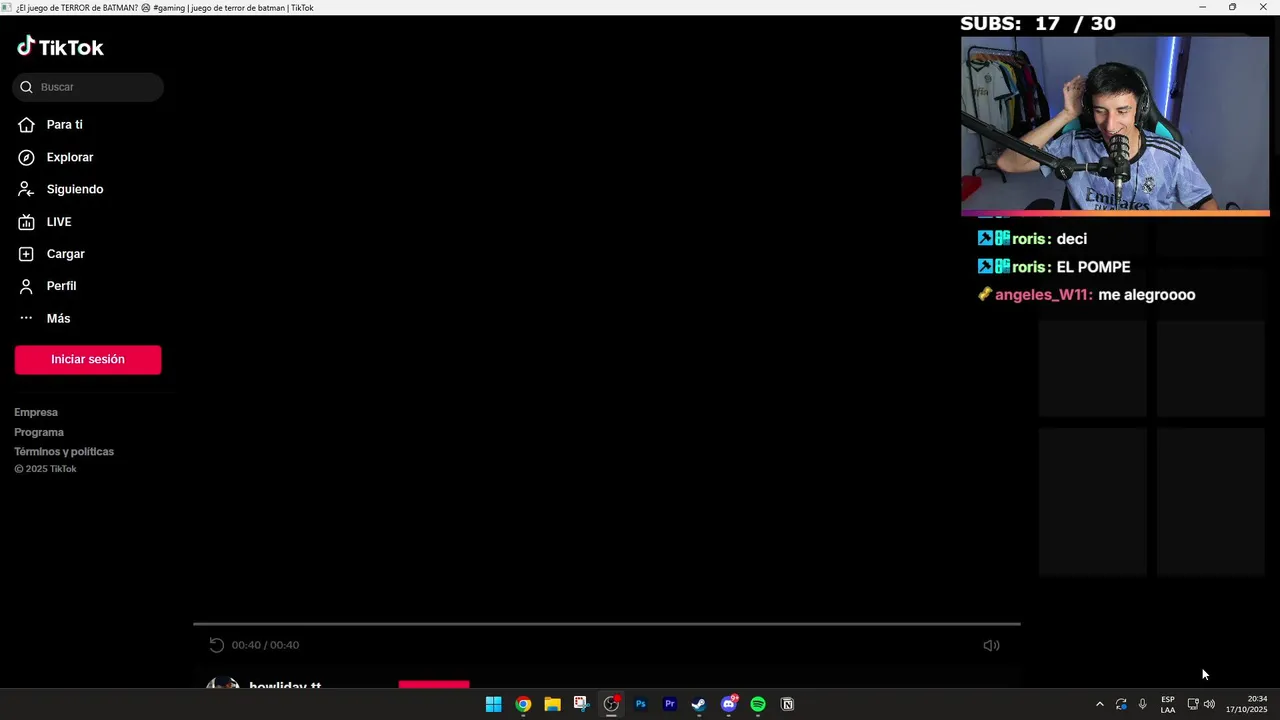The image size is (1280, 720).
Task: Replay the video with the replay icon
Action: point(216,645)
